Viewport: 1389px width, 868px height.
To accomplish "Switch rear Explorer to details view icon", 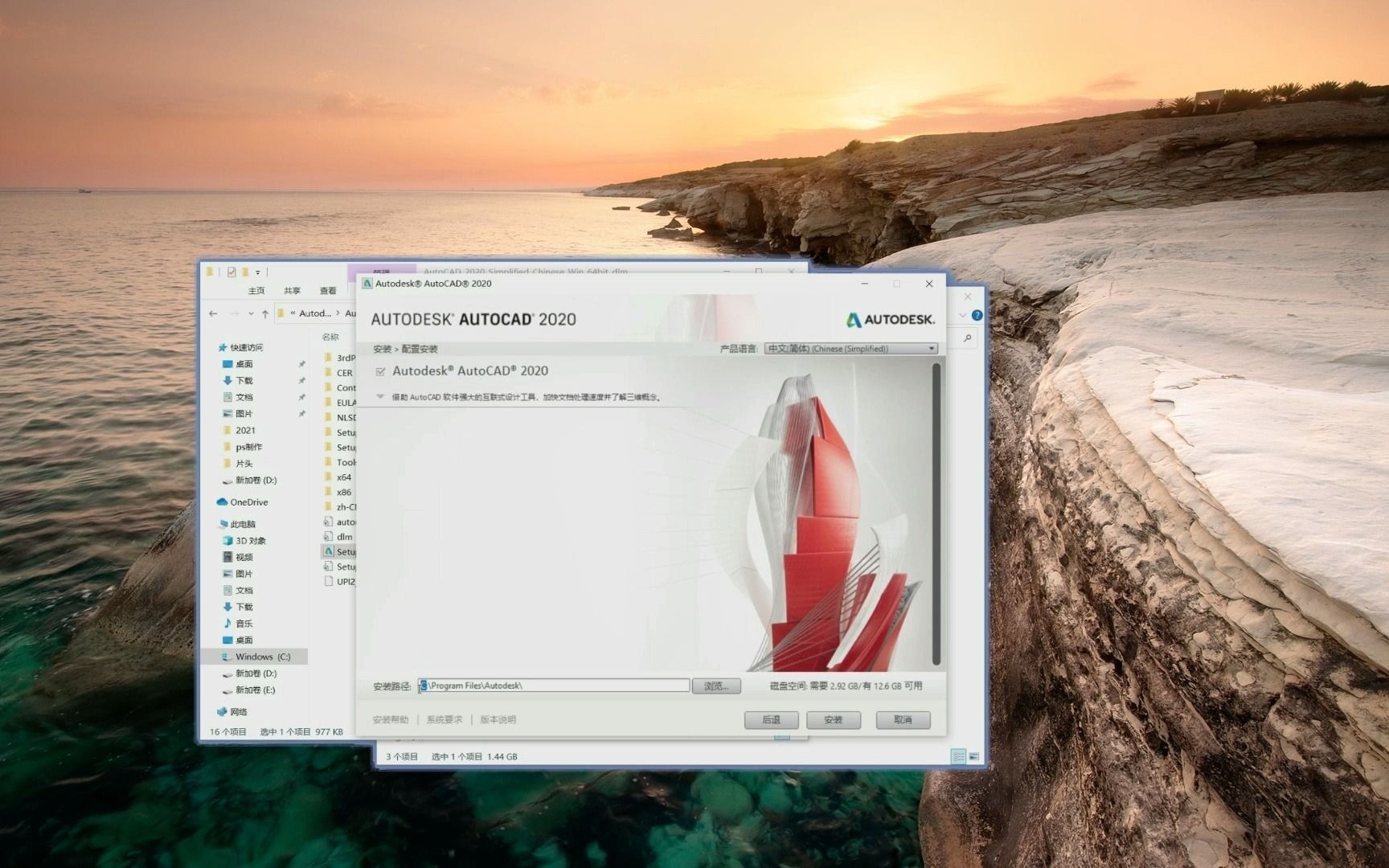I will [958, 756].
